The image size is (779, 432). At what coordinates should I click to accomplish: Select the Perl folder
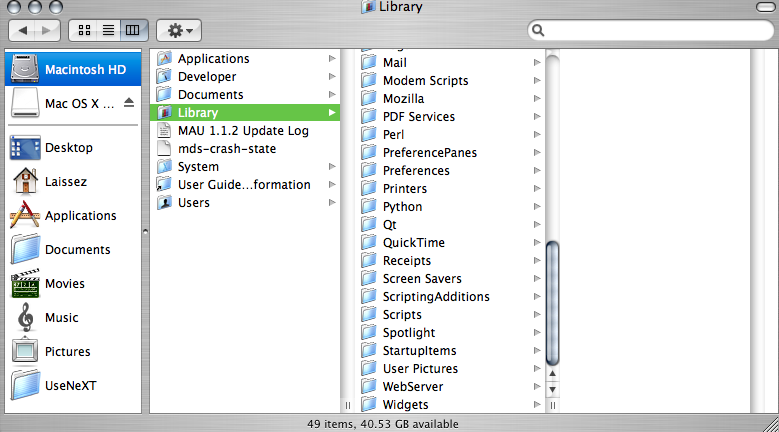(x=451, y=135)
